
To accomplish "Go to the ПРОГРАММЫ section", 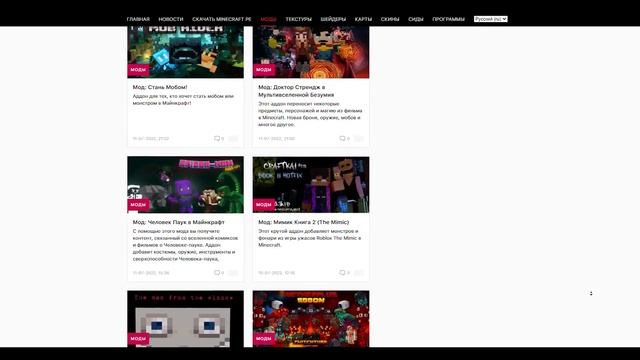I will [448, 19].
